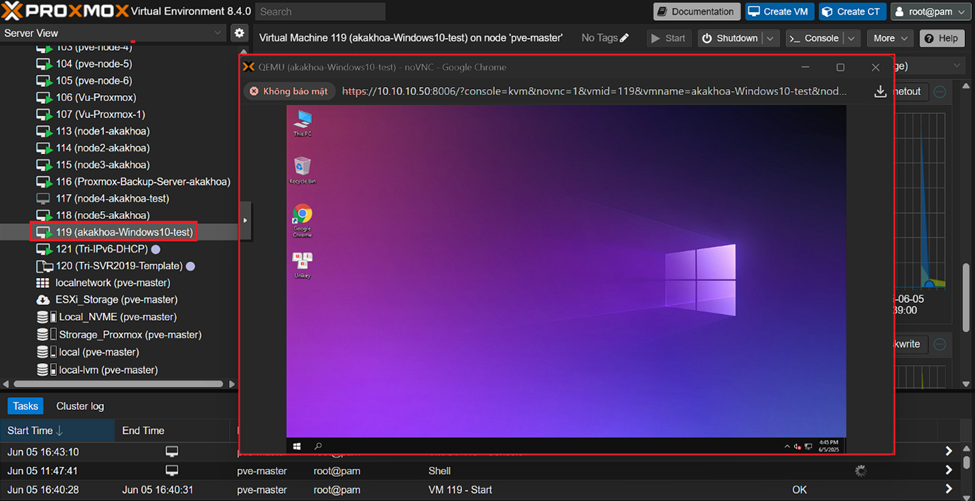975x501 pixels.
Task: Switch to the Cluster log tab
Action: tap(80, 406)
